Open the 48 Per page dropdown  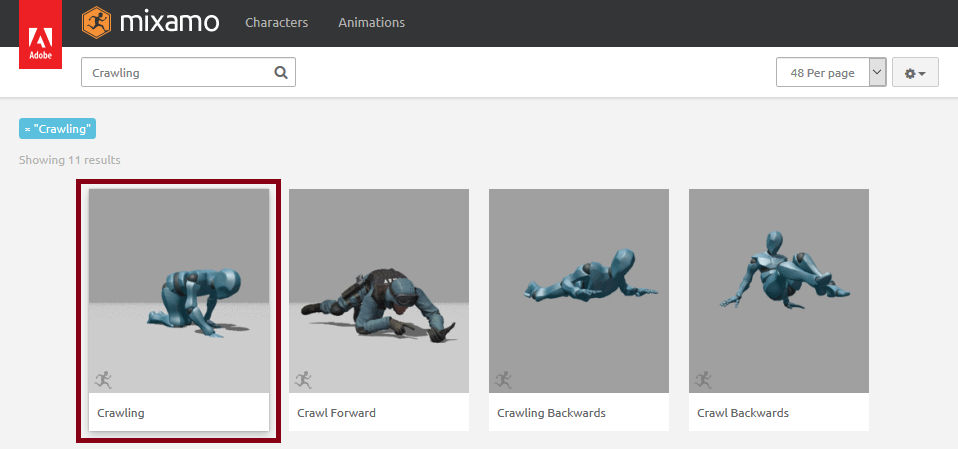831,73
